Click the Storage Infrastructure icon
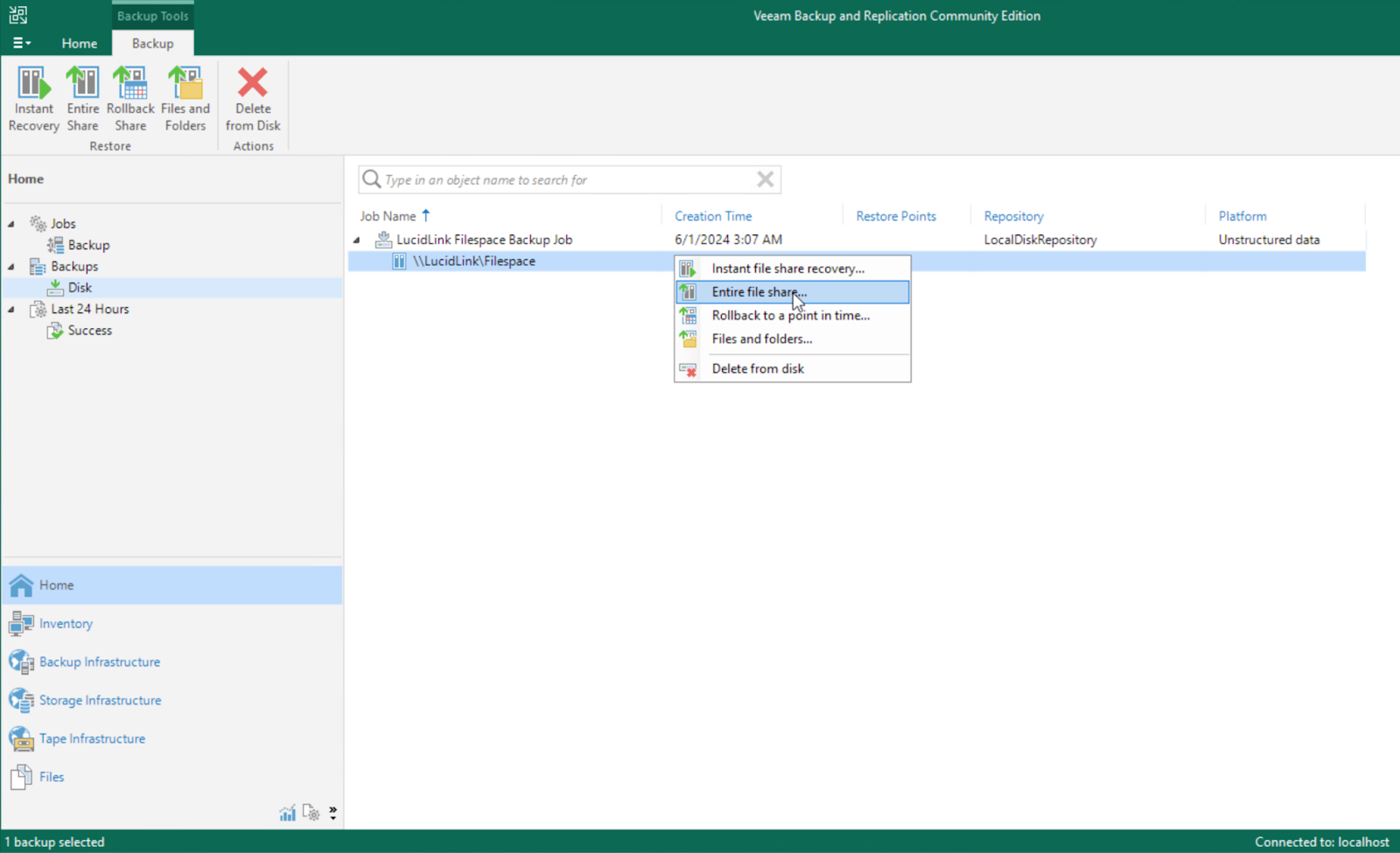The height and width of the screenshot is (853, 1400). (x=21, y=701)
